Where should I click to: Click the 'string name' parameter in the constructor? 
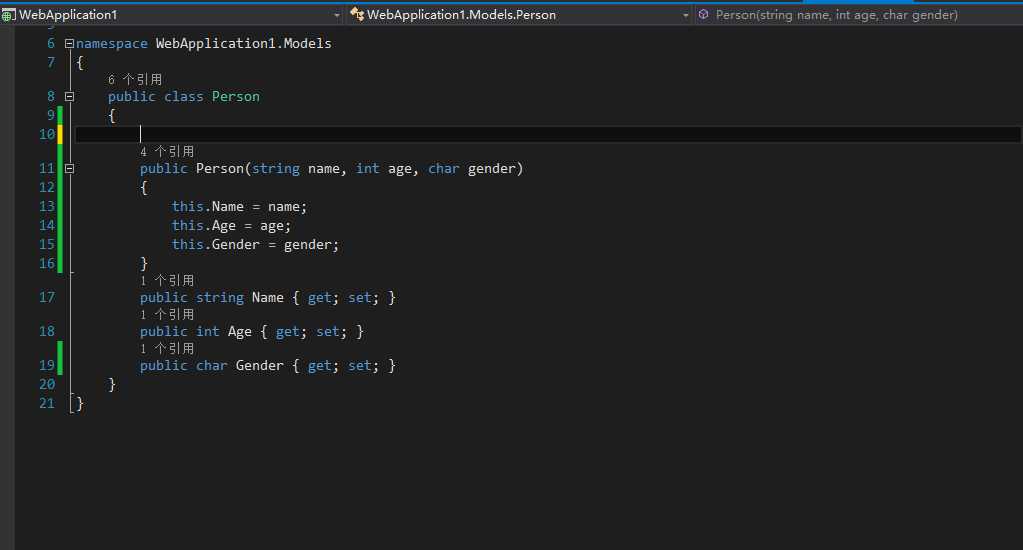296,168
